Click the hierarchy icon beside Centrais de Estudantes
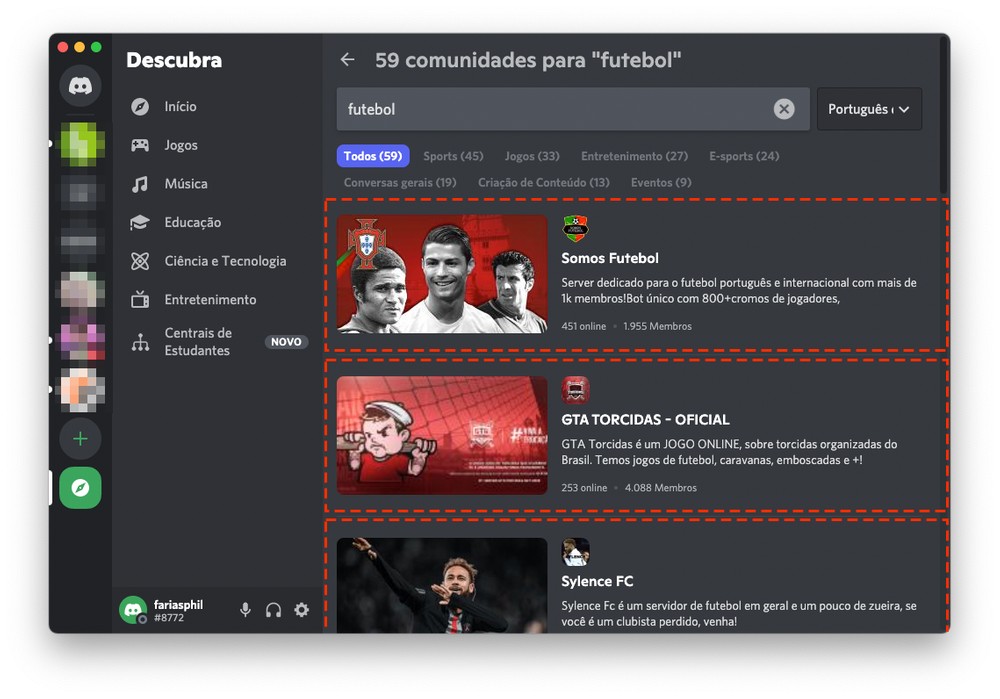This screenshot has width=1000, height=699. [x=140, y=342]
